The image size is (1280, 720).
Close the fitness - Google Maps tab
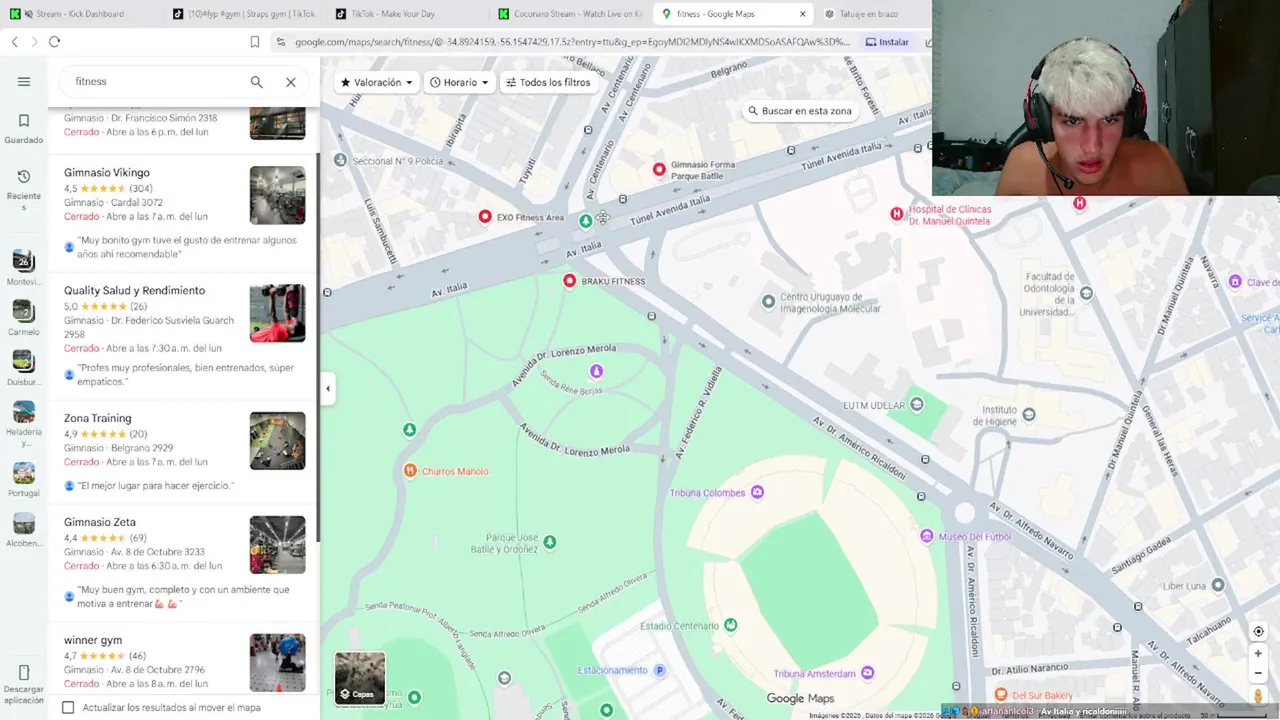(802, 14)
